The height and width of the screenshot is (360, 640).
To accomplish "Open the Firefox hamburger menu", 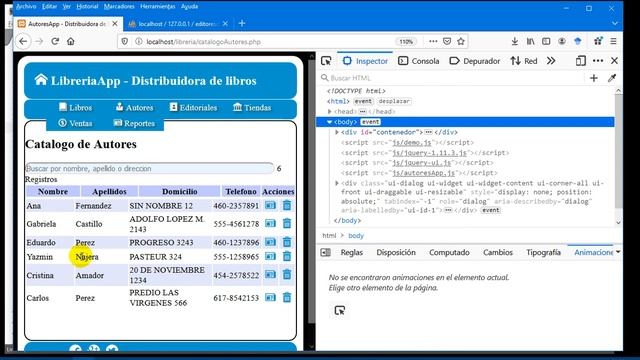I will 613,41.
